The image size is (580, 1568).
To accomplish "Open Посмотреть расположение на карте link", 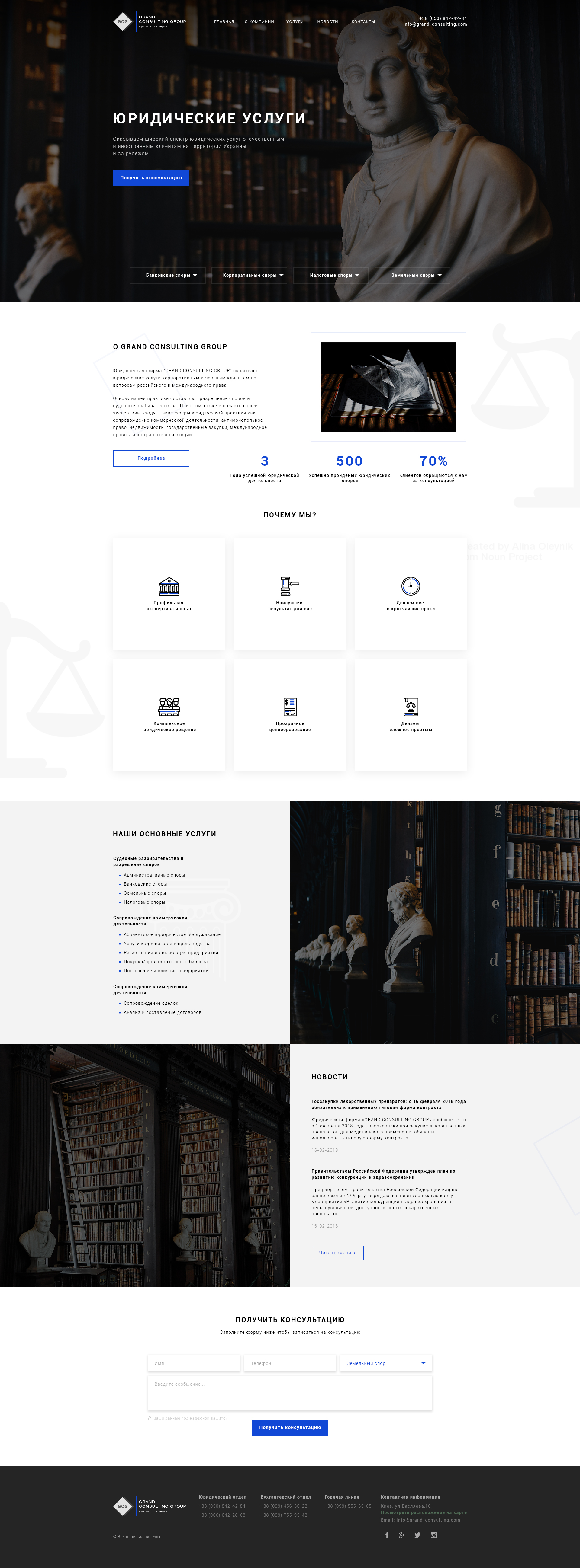I will point(424,1512).
